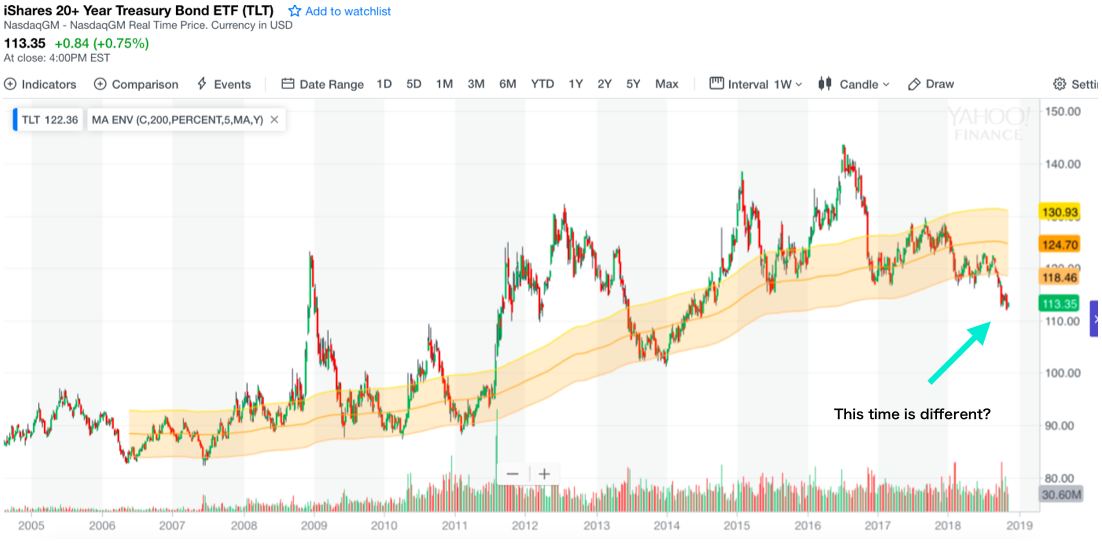Open the Indicators menu
This screenshot has height=546, width=1102.
click(40, 84)
